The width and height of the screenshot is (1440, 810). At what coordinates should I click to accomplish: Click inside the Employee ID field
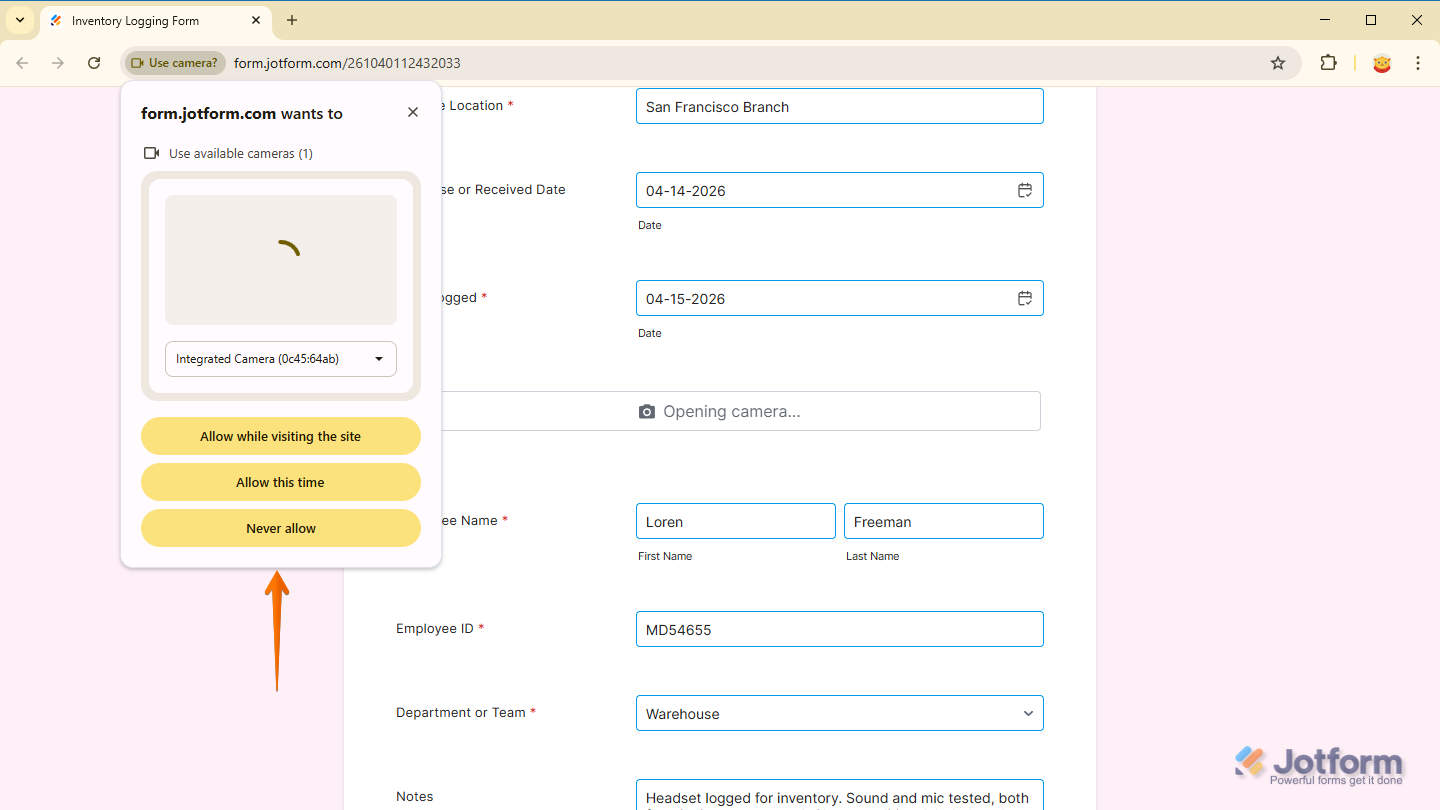pyautogui.click(x=839, y=629)
